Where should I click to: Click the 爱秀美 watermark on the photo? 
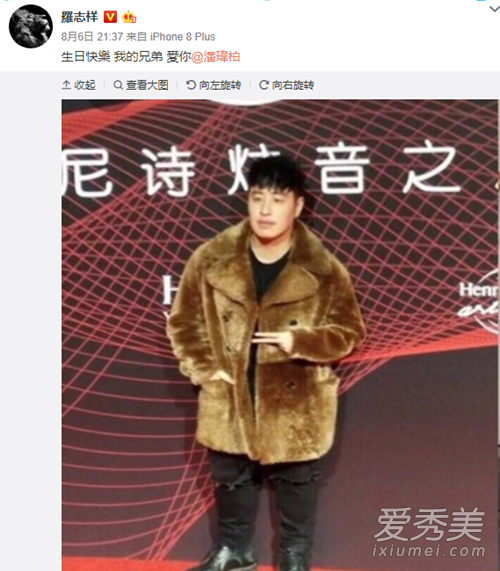coord(430,525)
